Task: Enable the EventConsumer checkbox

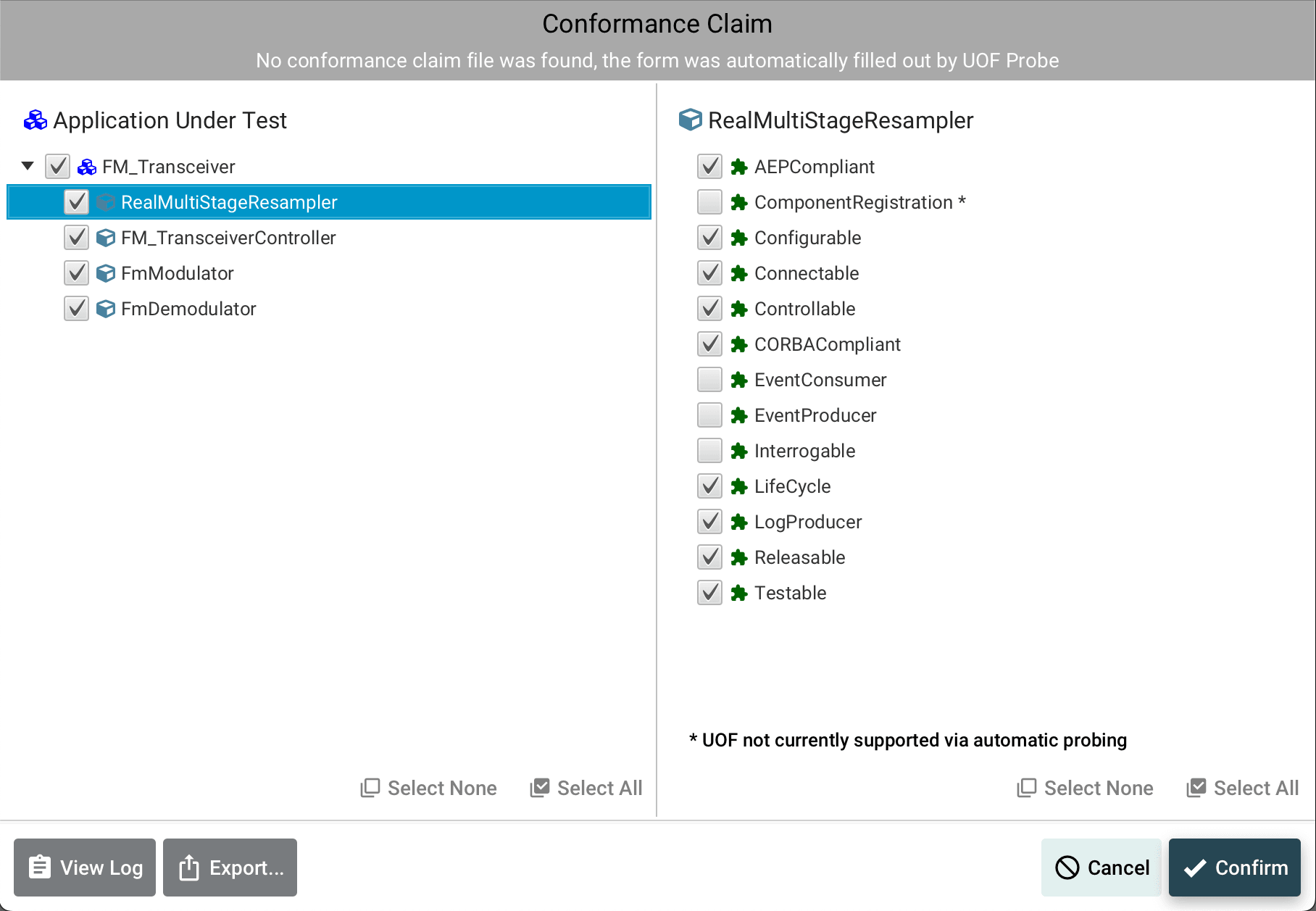Action: point(709,379)
